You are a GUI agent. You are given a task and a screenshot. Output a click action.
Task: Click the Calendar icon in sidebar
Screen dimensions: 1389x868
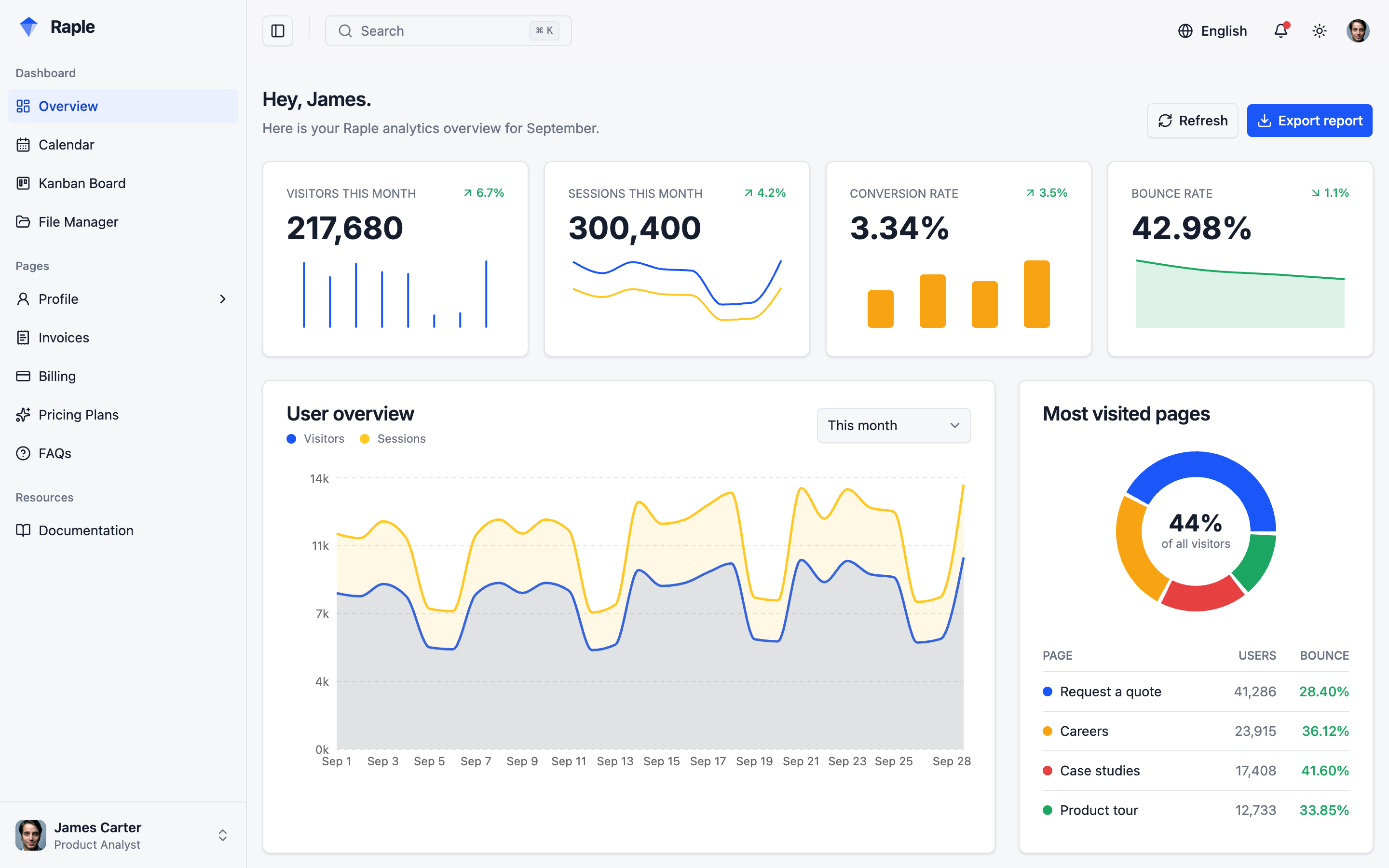click(23, 145)
